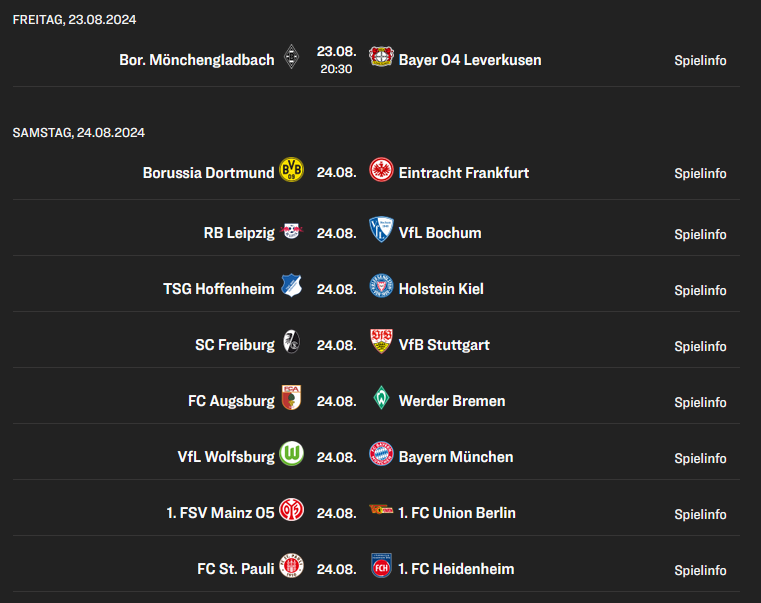Click the VfL Bochum crest
This screenshot has width=761, height=603.
(x=381, y=229)
